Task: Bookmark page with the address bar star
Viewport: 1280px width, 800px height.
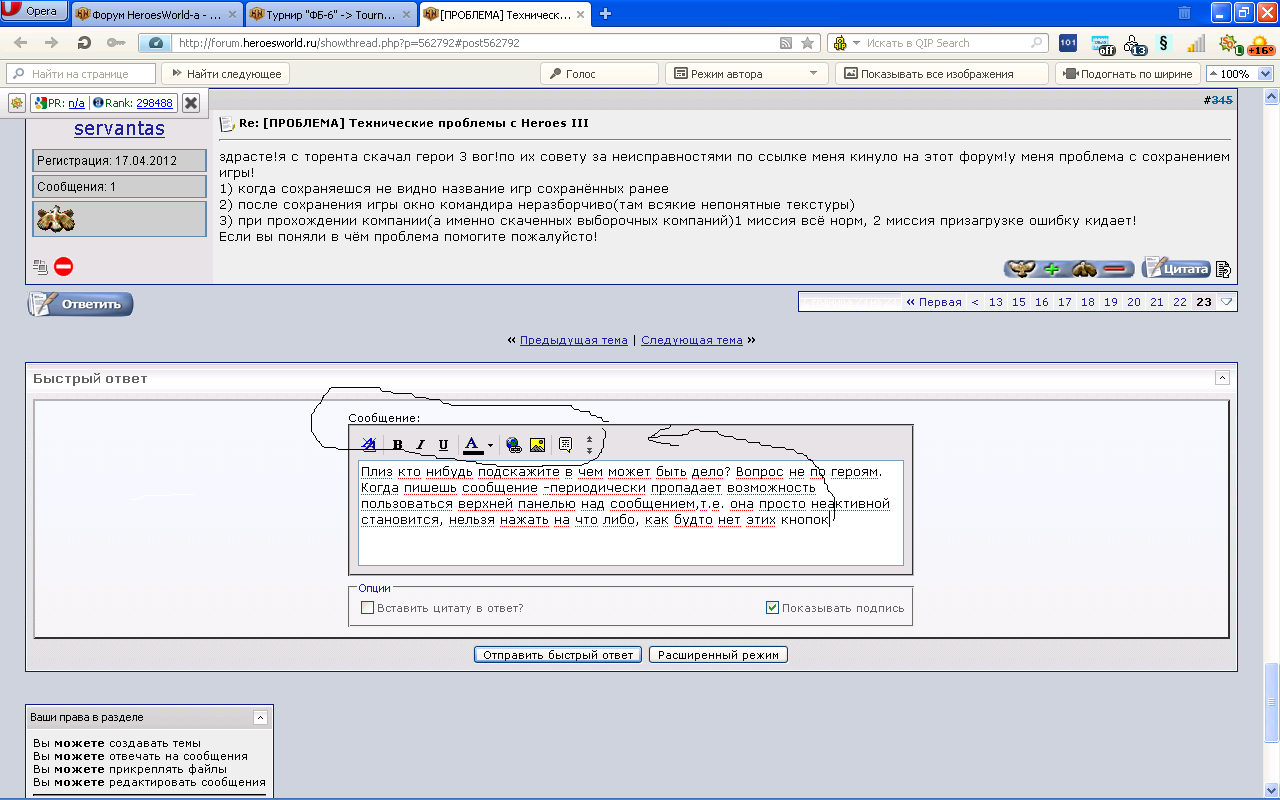Action: pos(807,43)
